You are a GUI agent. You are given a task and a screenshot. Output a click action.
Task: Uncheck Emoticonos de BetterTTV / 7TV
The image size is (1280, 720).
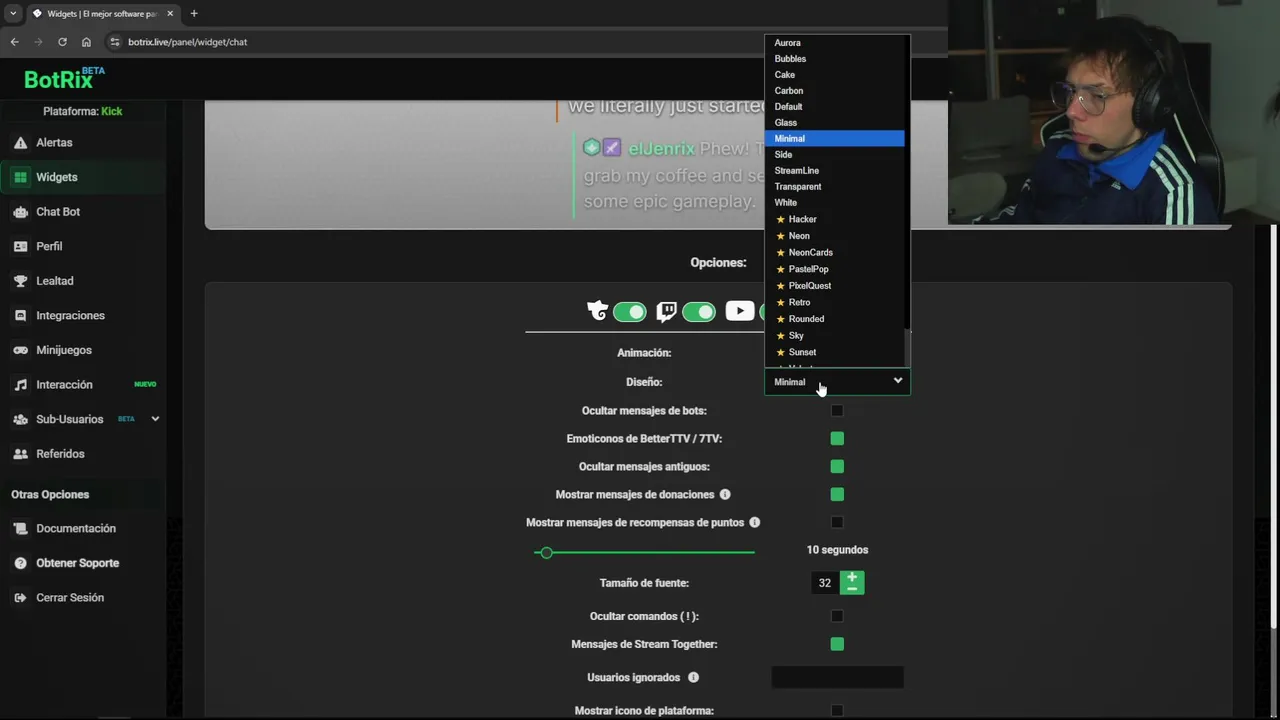(837, 438)
